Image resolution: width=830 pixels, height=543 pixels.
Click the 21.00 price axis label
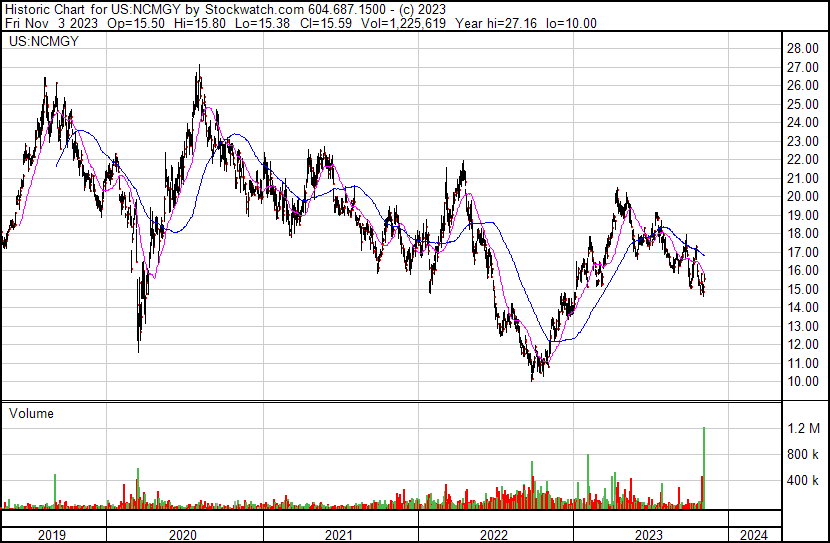803,178
